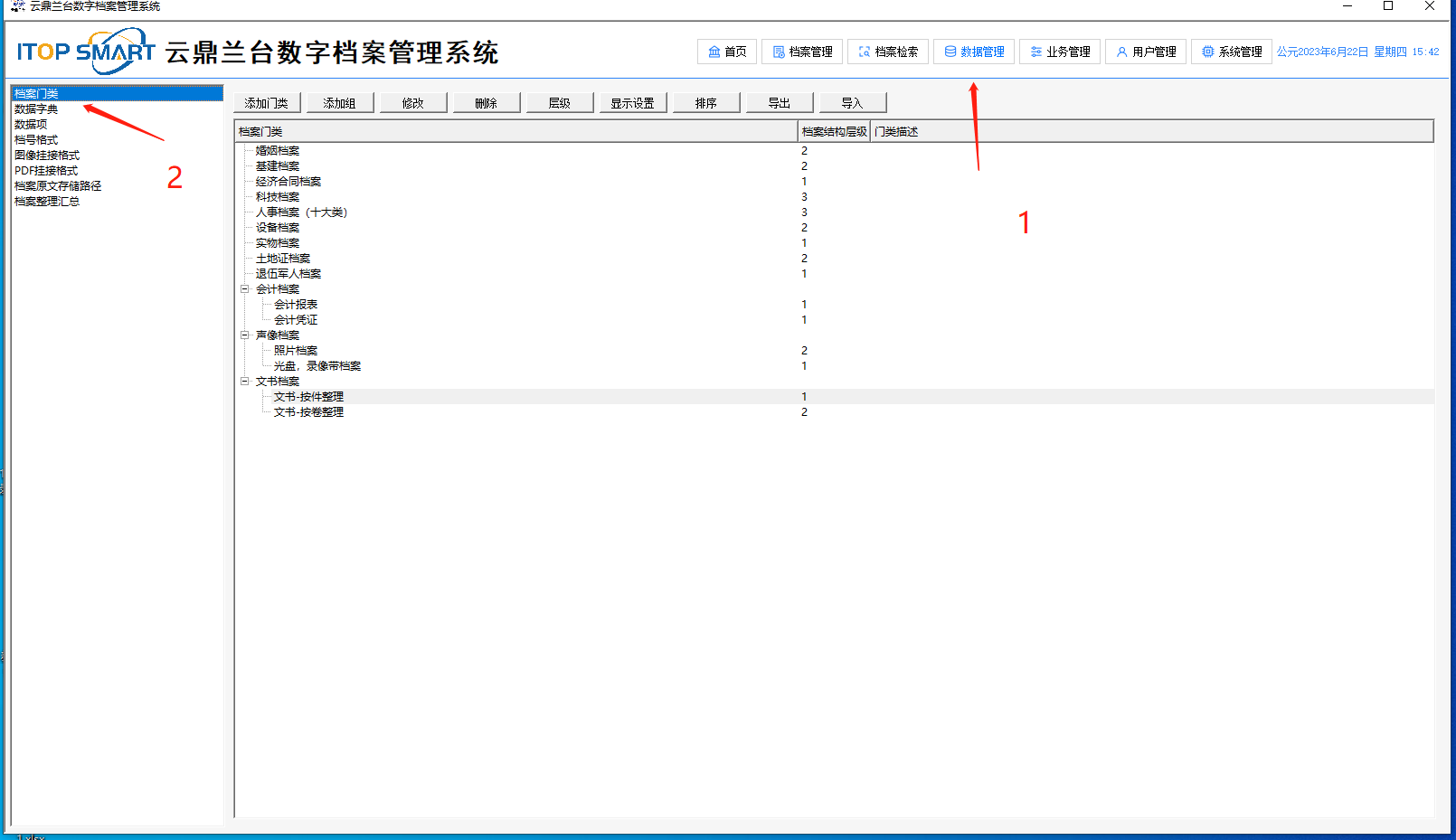
Task: Open 用户管理 via its person icon
Action: (x=1121, y=52)
